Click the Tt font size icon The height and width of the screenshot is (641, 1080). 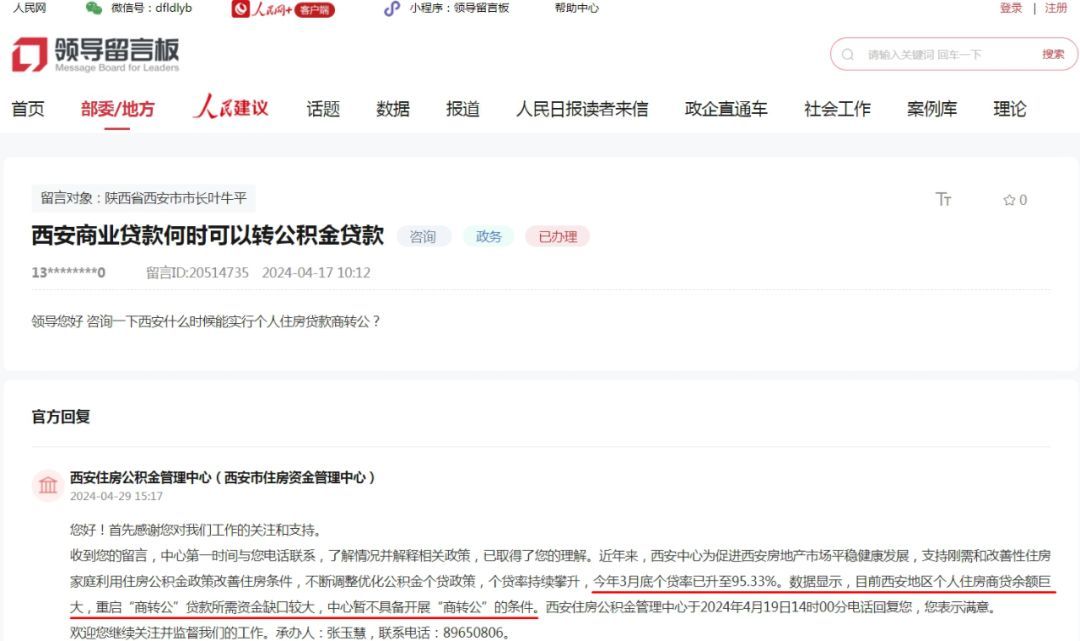click(943, 200)
